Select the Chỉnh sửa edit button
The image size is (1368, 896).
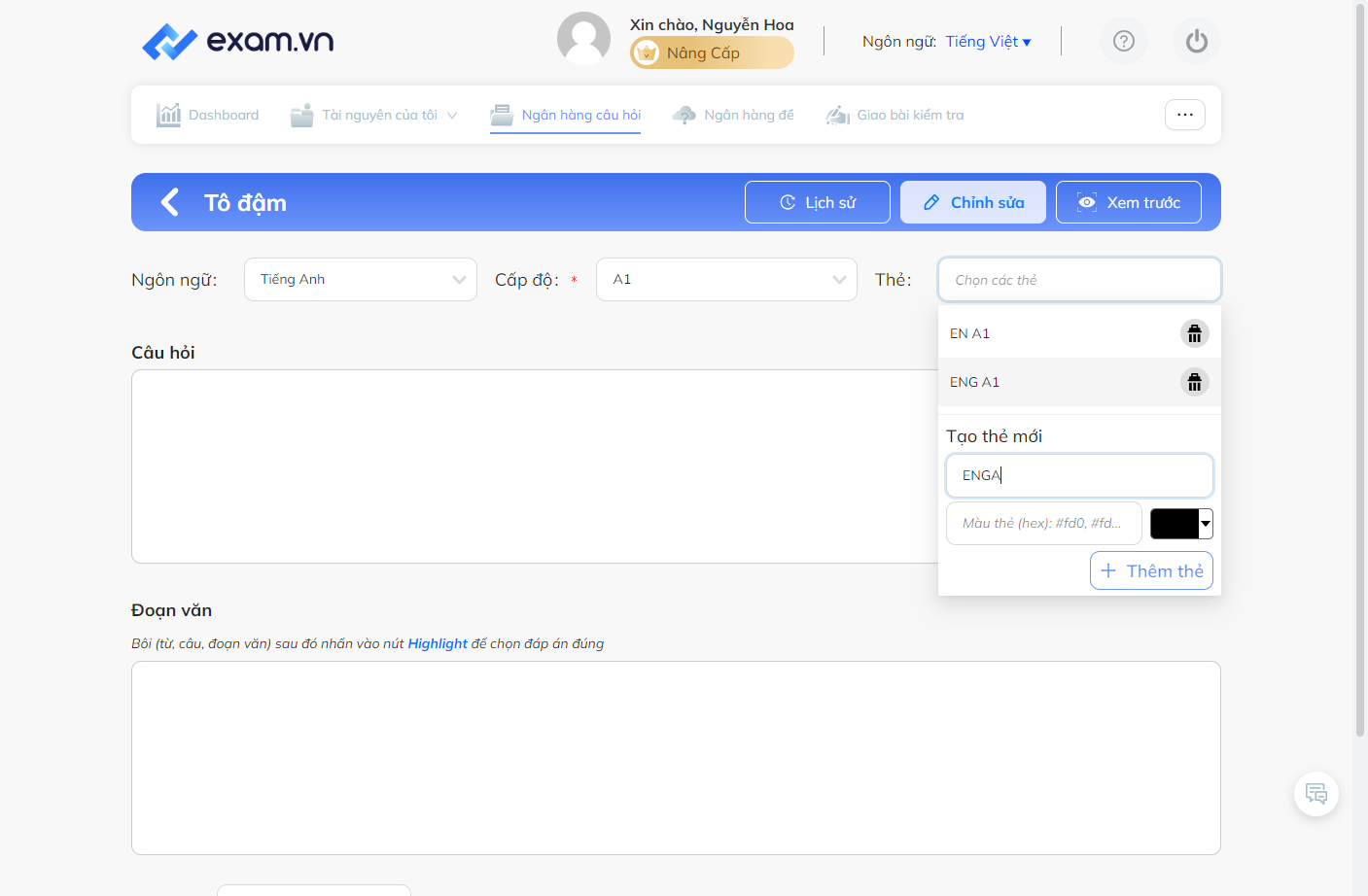pyautogui.click(x=973, y=202)
